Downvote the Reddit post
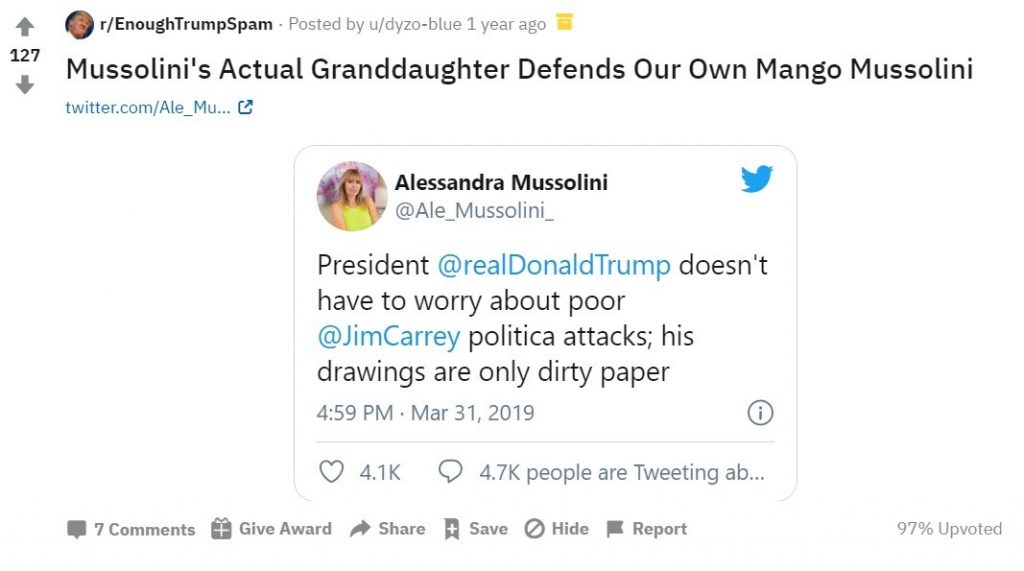This screenshot has height=571, width=1024. click(x=25, y=85)
